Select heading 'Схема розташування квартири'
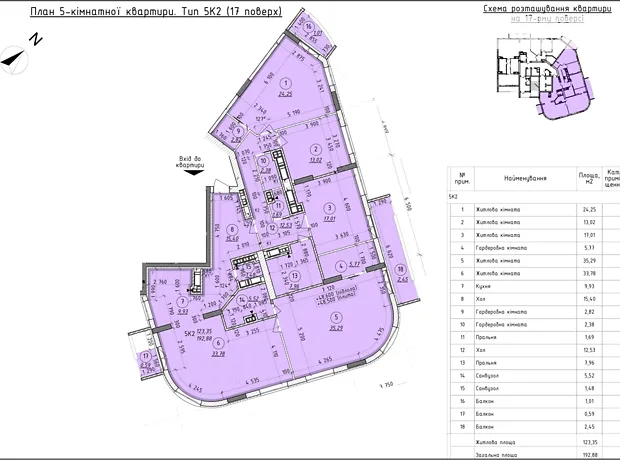 [x=547, y=9]
